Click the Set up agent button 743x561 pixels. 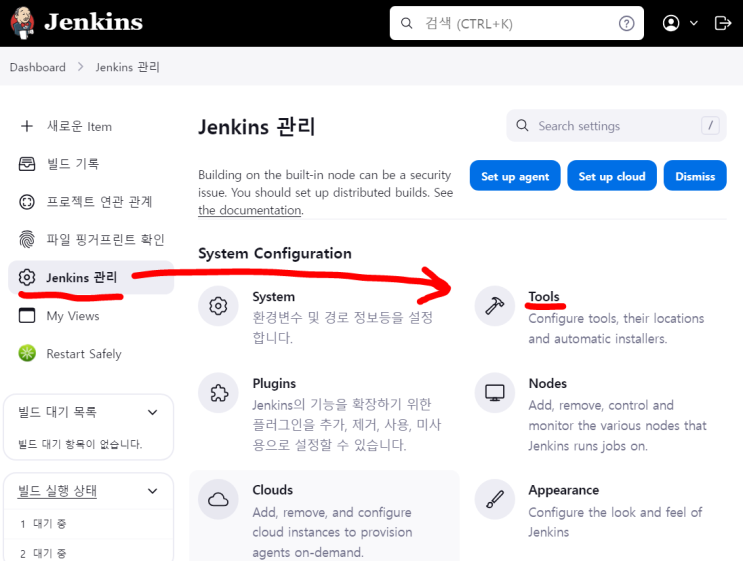click(515, 176)
